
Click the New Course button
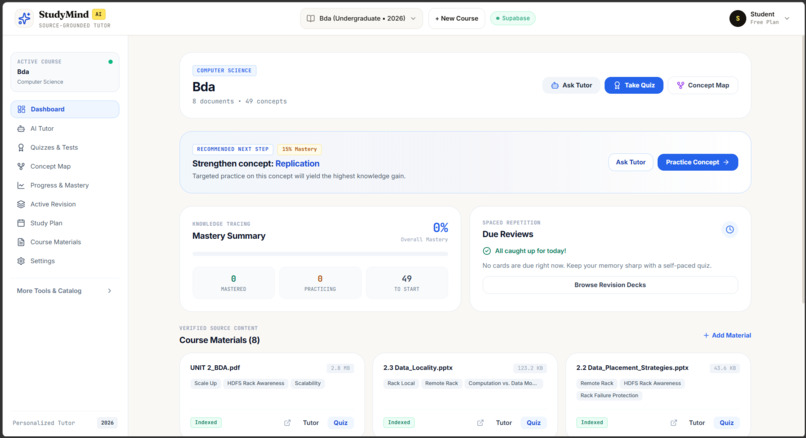coord(456,19)
